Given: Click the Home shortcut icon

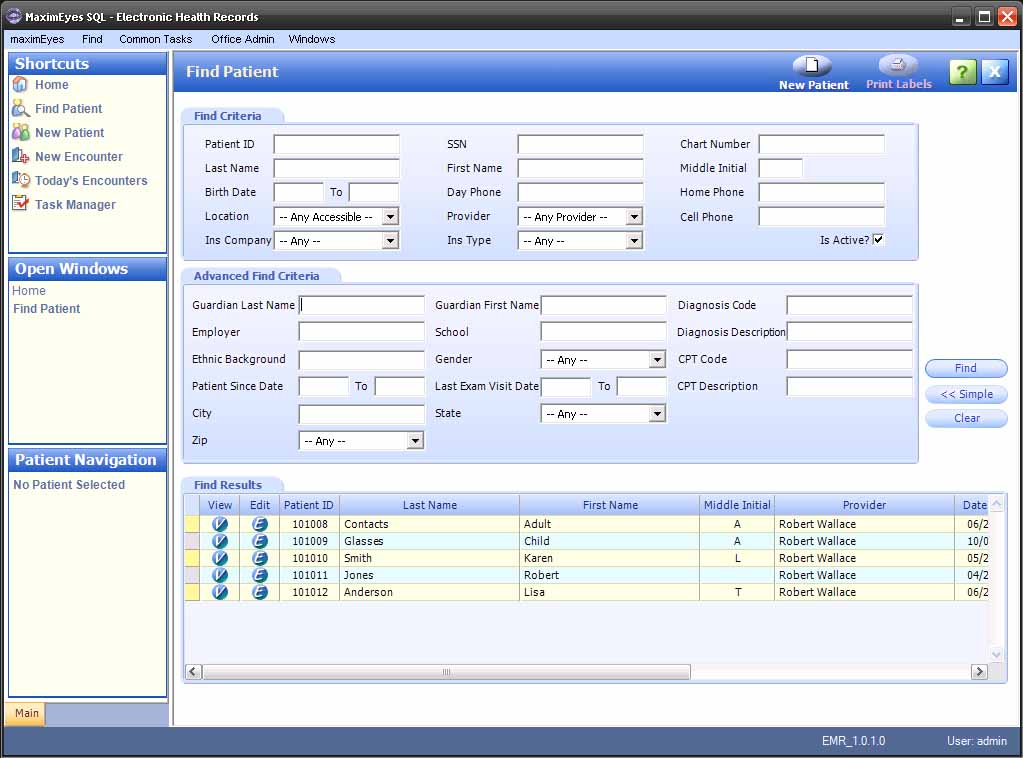Looking at the screenshot, I should pos(20,85).
